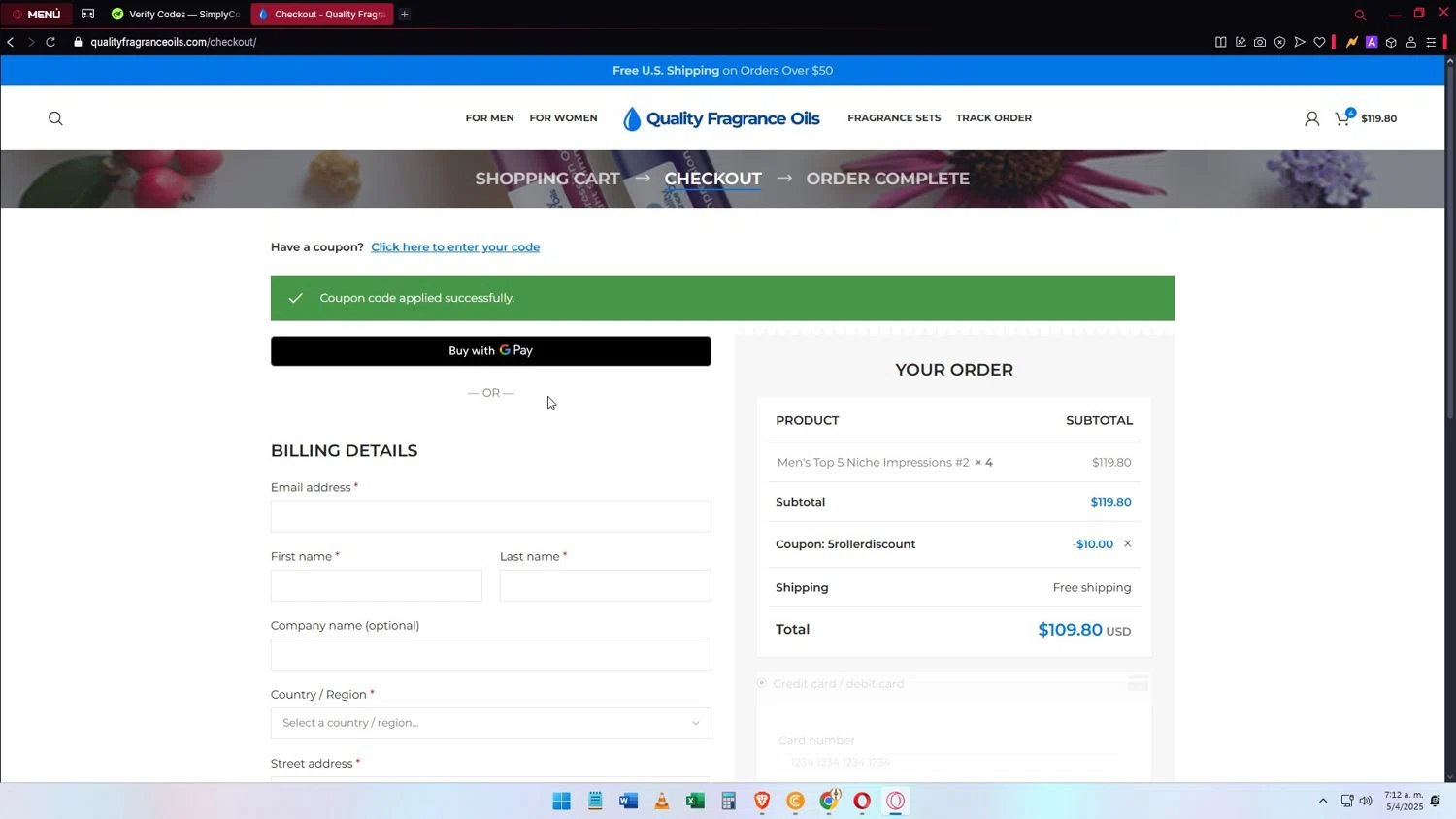Go back with the browser back arrow
This screenshot has width=1456, height=819.
[11, 42]
